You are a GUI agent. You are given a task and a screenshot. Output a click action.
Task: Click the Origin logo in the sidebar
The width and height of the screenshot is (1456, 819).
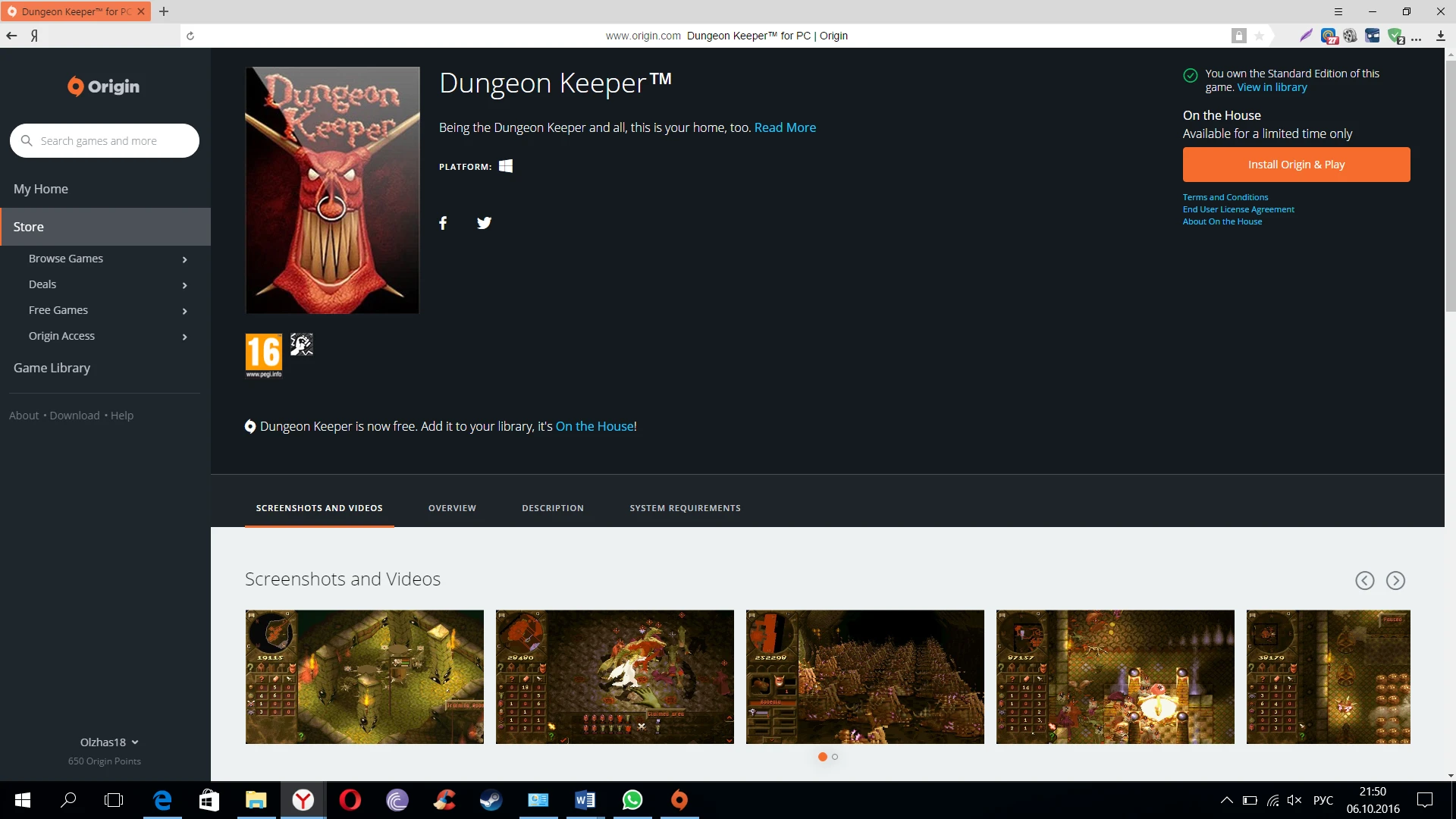tap(104, 86)
